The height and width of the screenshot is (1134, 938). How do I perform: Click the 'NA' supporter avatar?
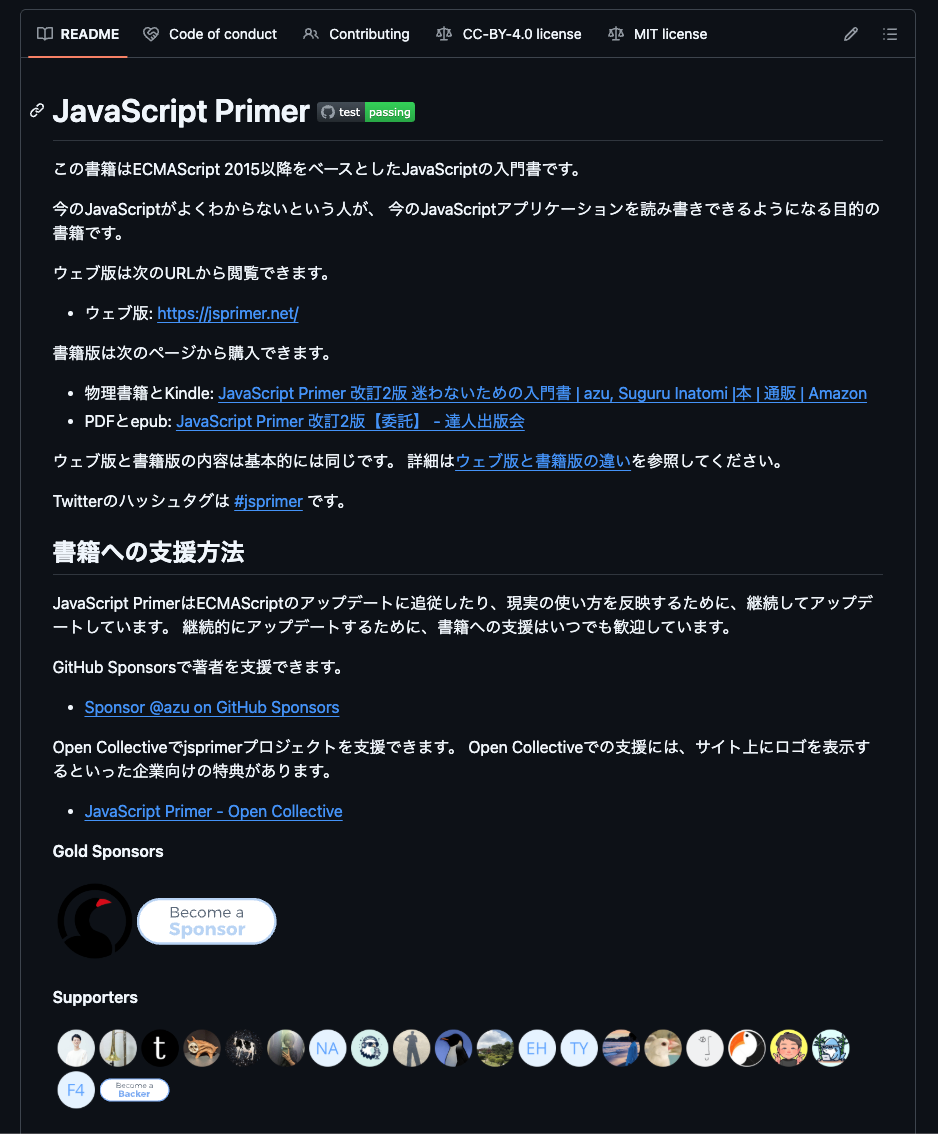pos(328,1048)
